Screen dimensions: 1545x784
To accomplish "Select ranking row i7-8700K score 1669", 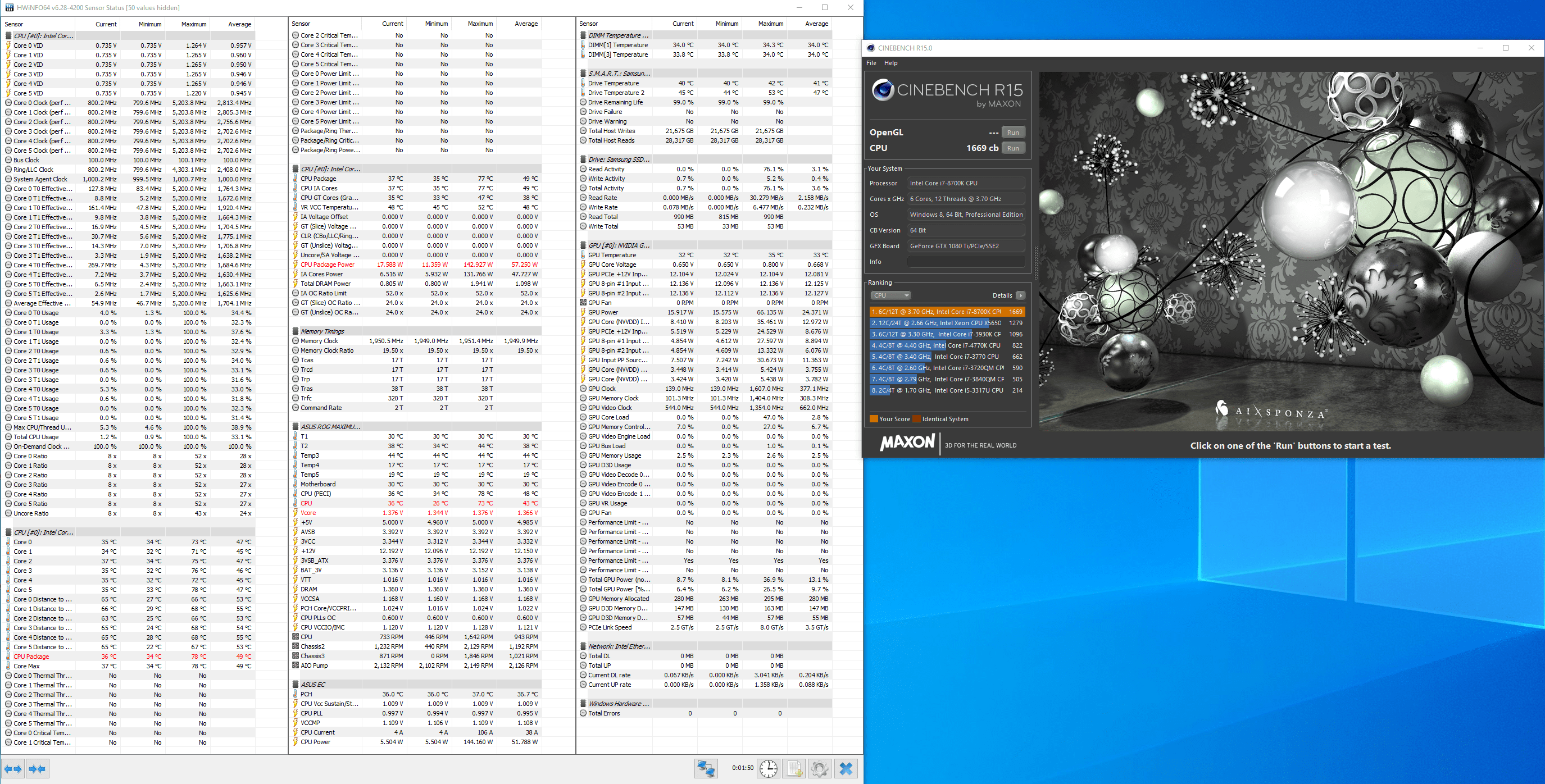I will (947, 312).
